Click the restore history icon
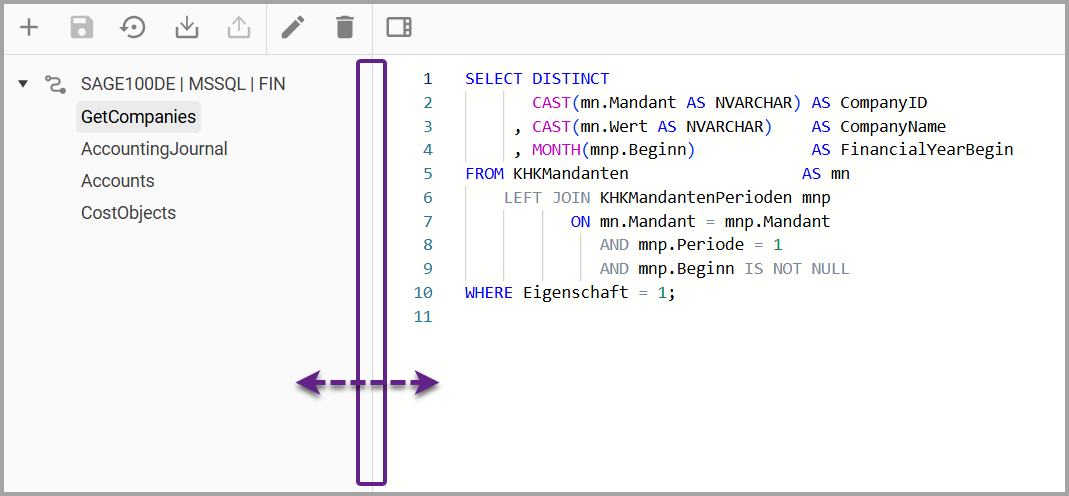This screenshot has width=1069, height=496. pos(133,27)
